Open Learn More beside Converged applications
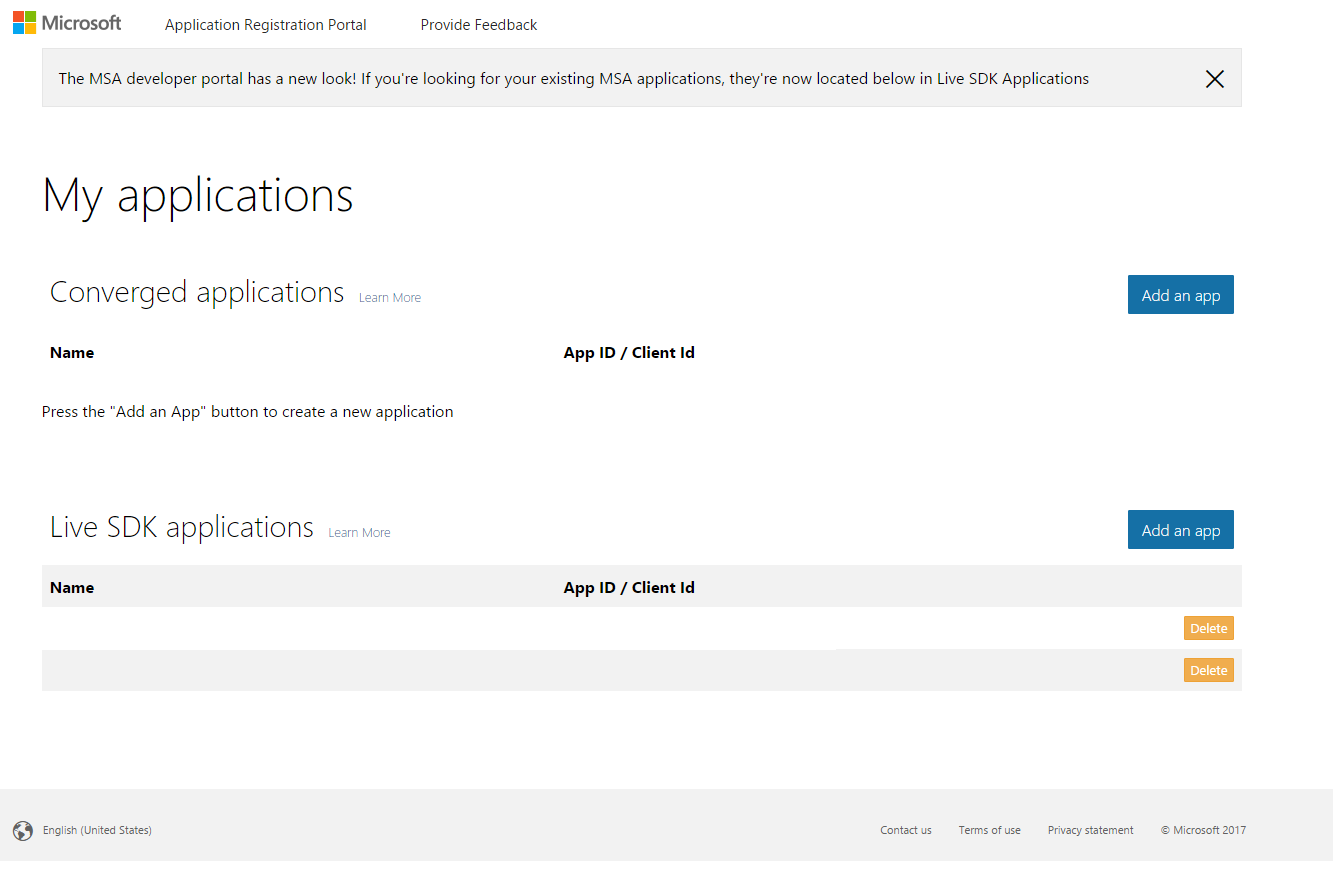This screenshot has width=1333, height=890. click(x=389, y=298)
